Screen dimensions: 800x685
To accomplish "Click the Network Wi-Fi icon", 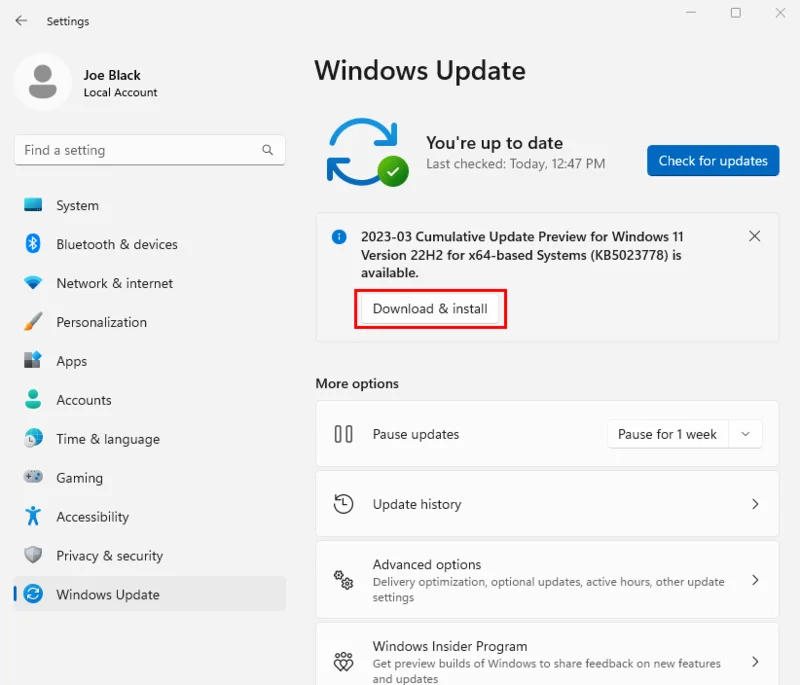I will point(33,282).
